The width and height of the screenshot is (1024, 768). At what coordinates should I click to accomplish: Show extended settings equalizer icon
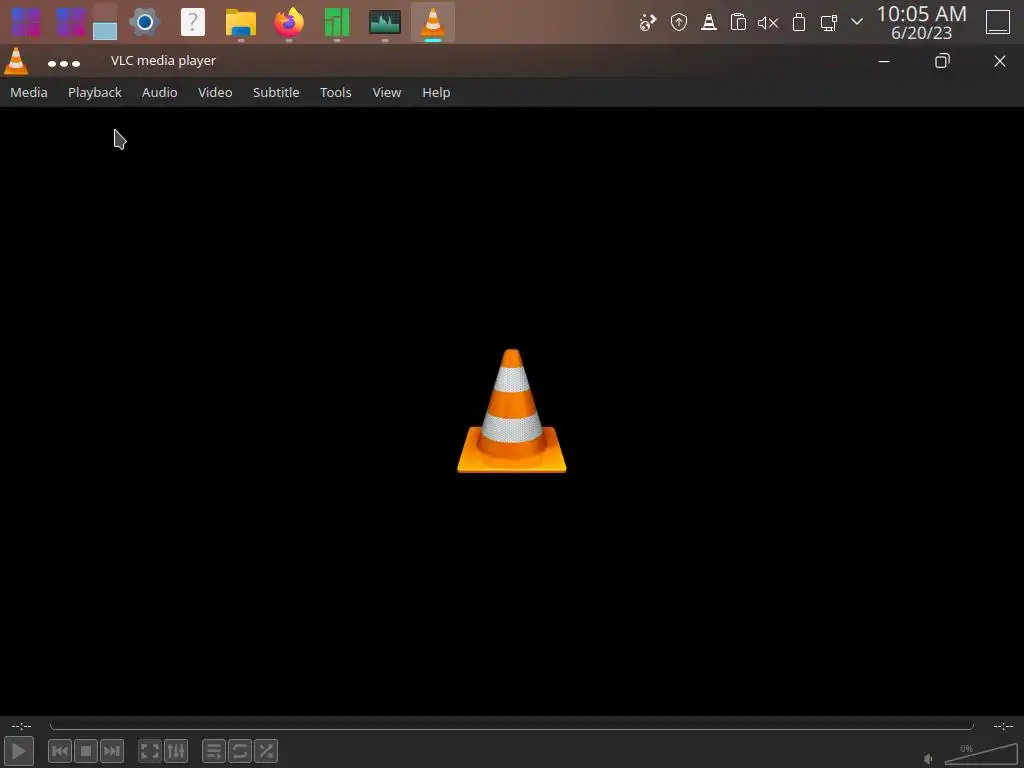pos(176,751)
